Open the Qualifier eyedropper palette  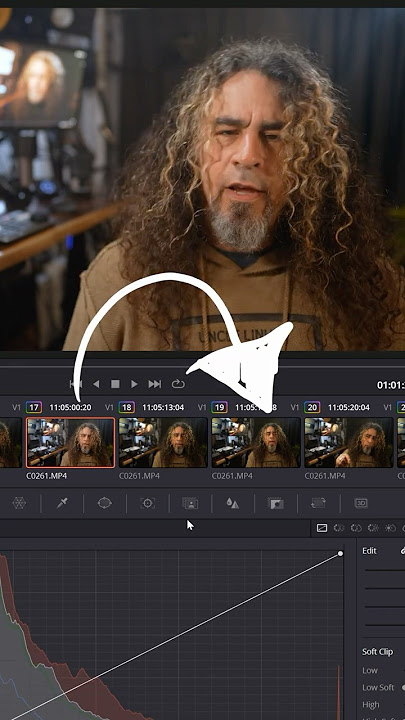pos(62,503)
